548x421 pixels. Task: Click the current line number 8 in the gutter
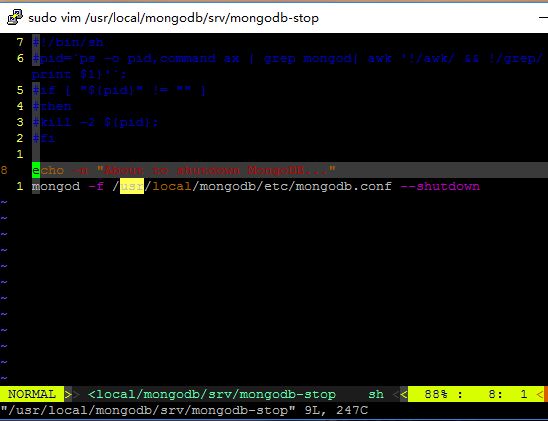4,170
